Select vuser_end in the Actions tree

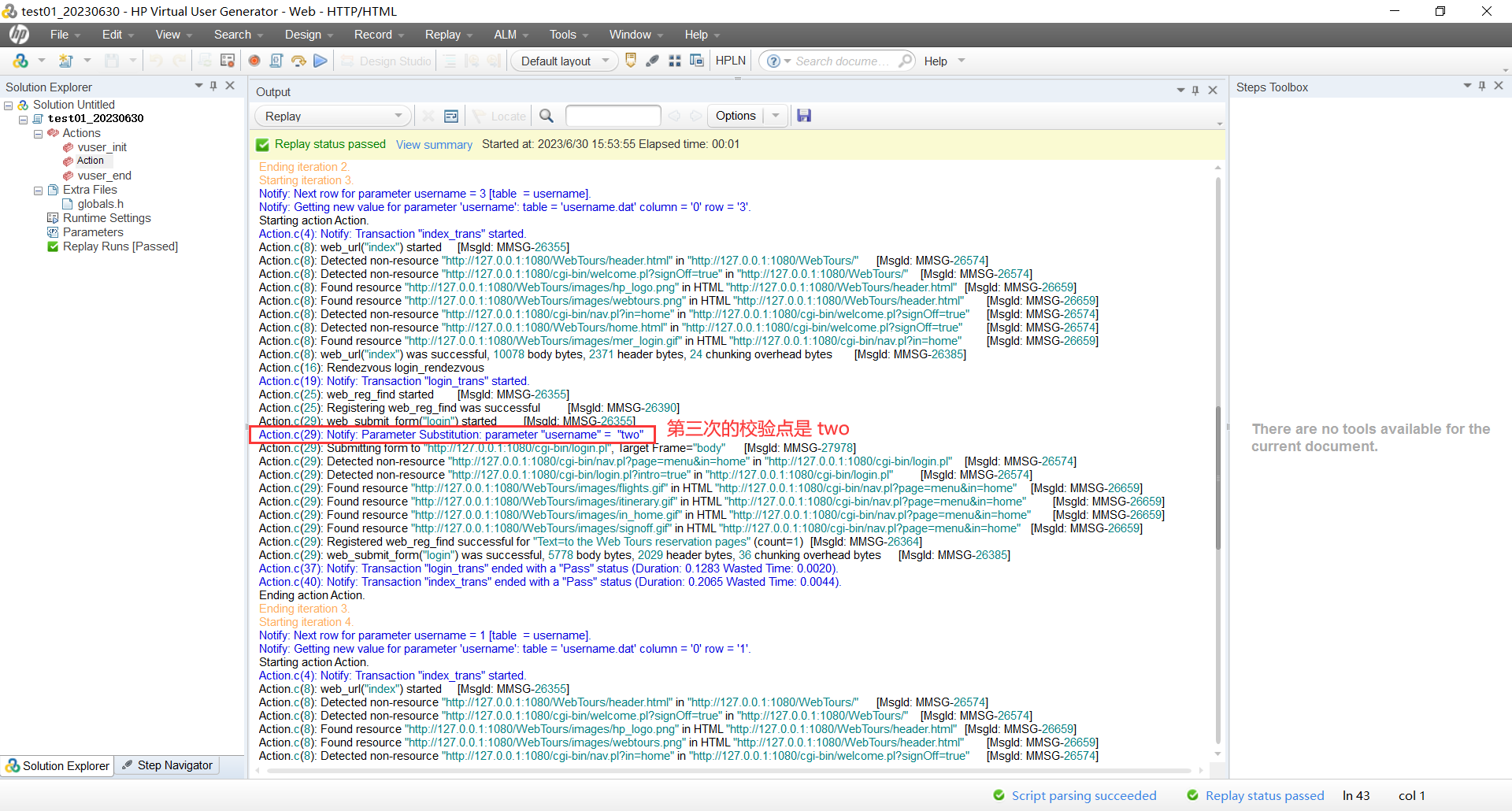point(104,176)
